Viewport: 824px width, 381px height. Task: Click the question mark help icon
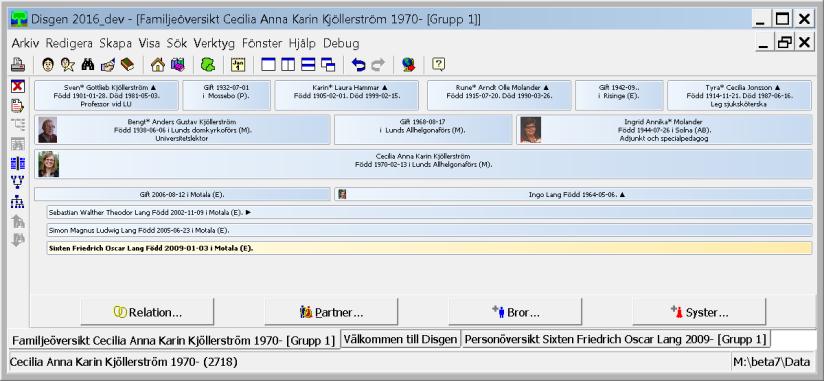439,65
